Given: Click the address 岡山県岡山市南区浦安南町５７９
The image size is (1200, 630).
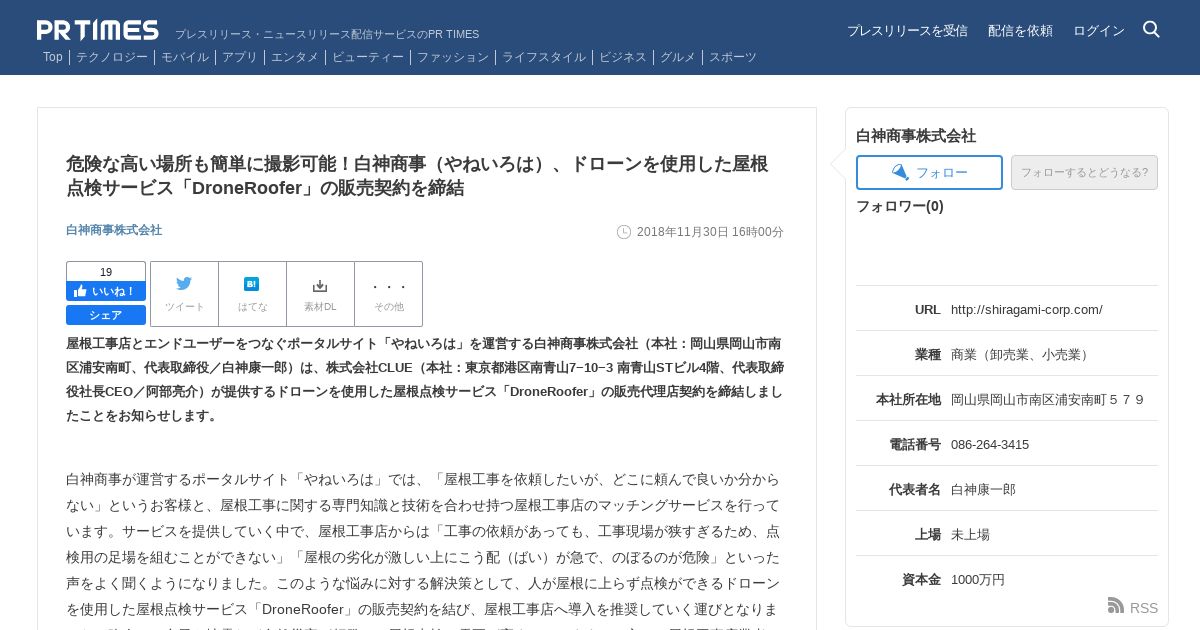Looking at the screenshot, I should (1048, 399).
